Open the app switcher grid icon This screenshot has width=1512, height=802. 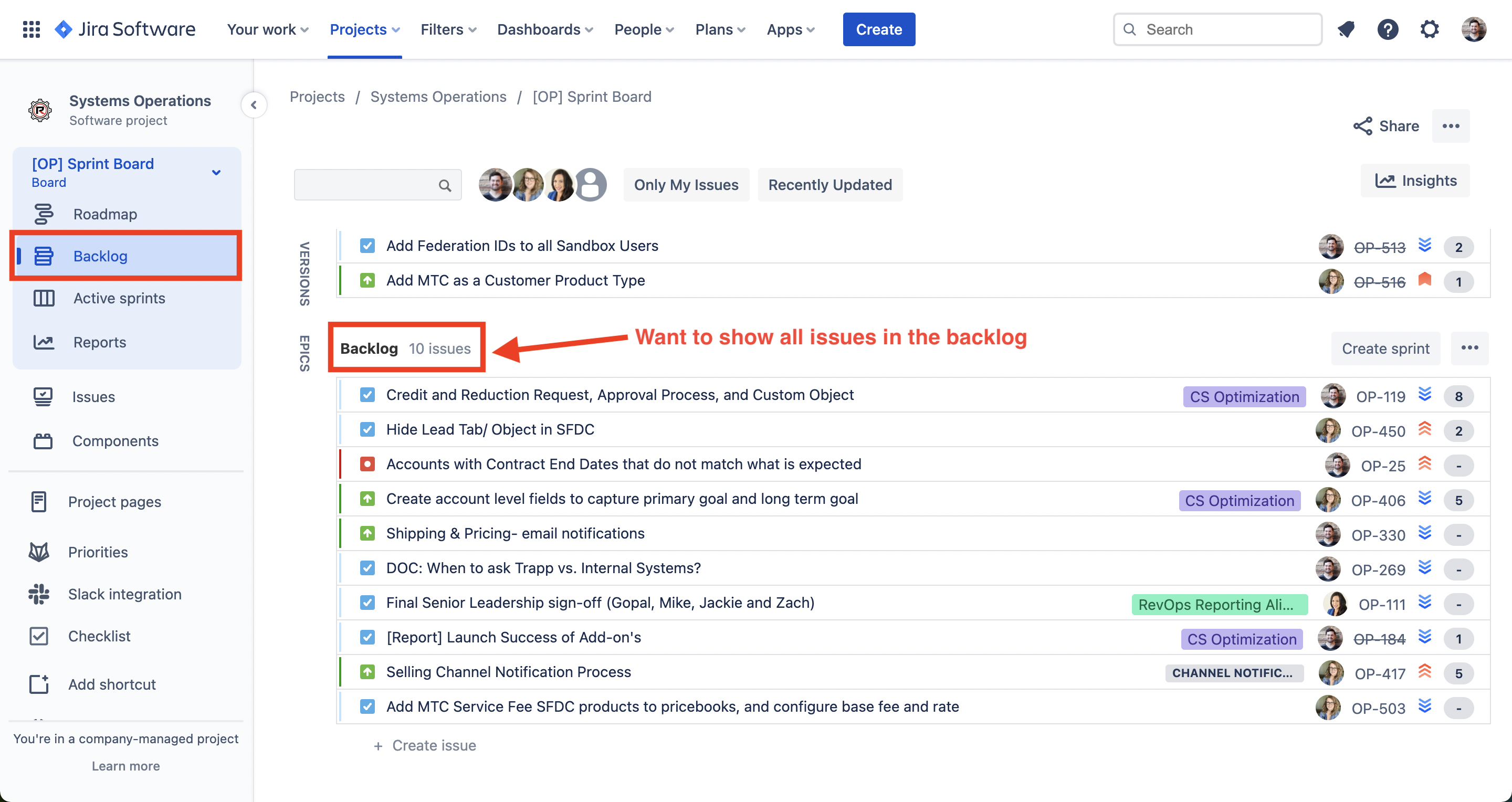click(31, 29)
